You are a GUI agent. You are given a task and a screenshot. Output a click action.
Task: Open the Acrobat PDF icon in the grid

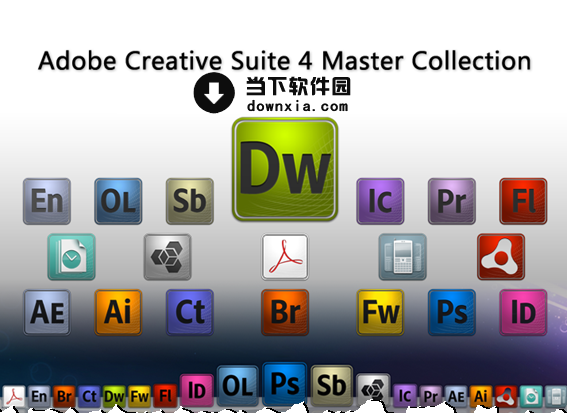[285, 257]
